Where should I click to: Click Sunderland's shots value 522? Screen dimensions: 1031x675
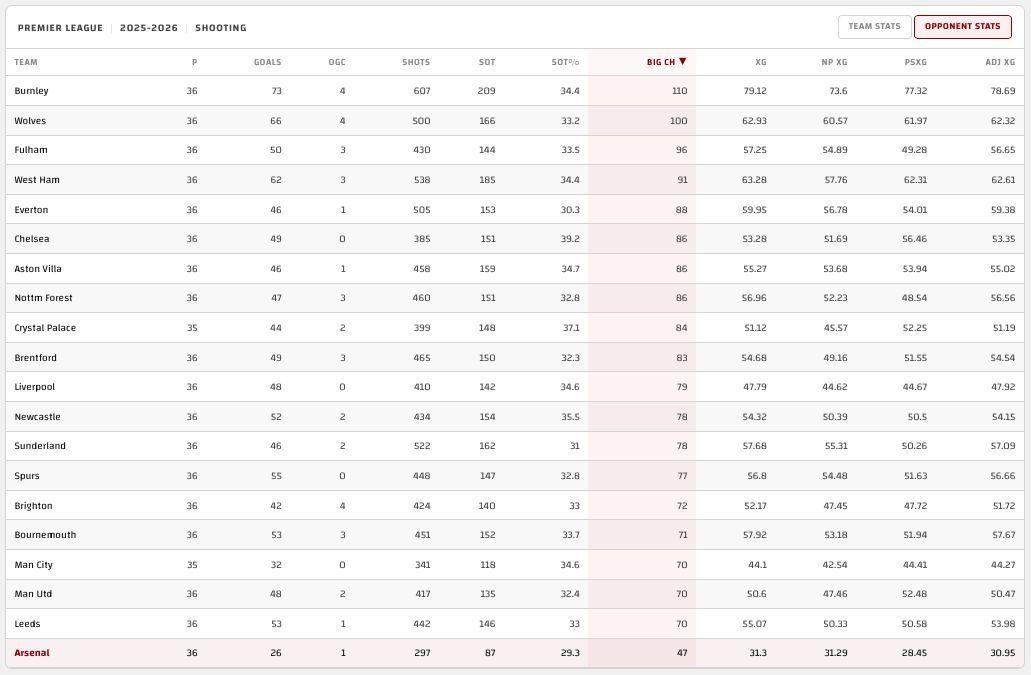pyautogui.click(x=422, y=446)
